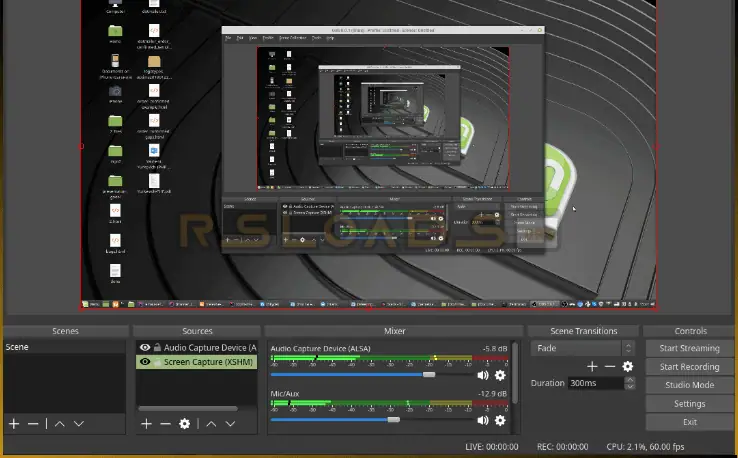
Task: Toggle lock on Audio Capture Device source
Action: (157, 347)
